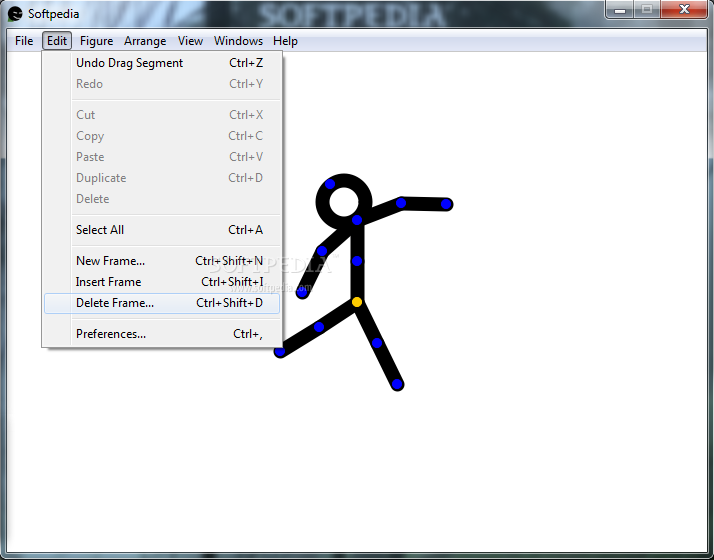The image size is (714, 560).
Task: Select the right elbow joint handle
Action: click(x=401, y=203)
